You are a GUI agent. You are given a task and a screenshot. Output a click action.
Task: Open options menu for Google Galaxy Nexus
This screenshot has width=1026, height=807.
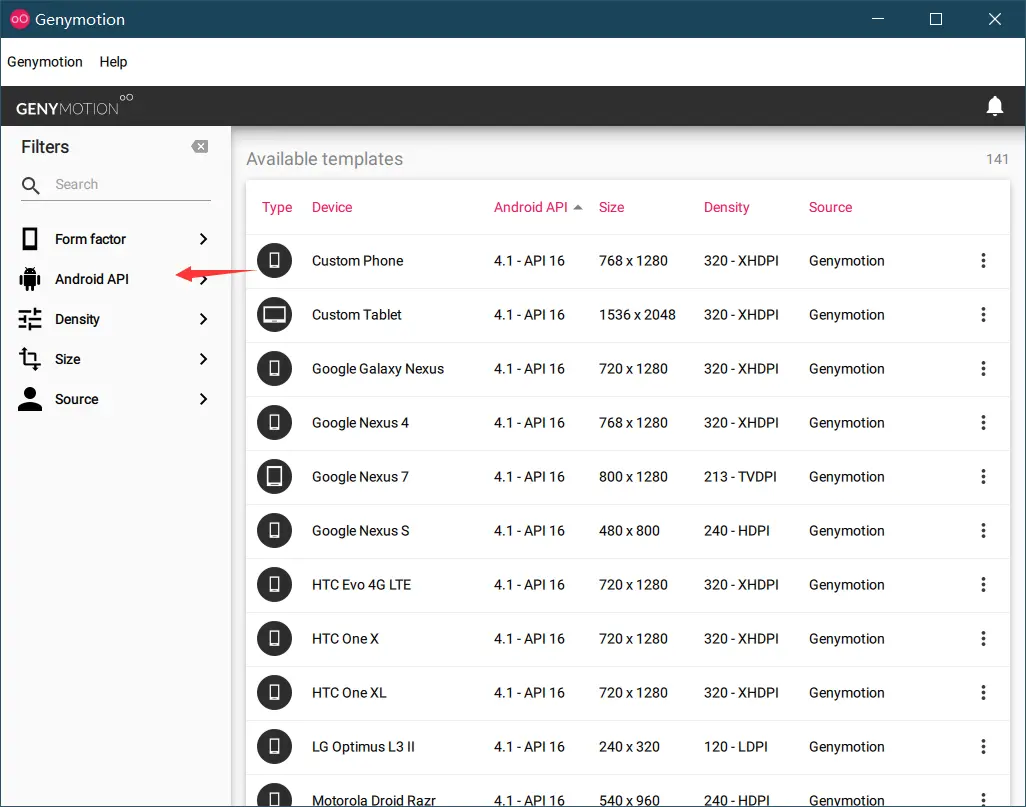click(x=983, y=368)
